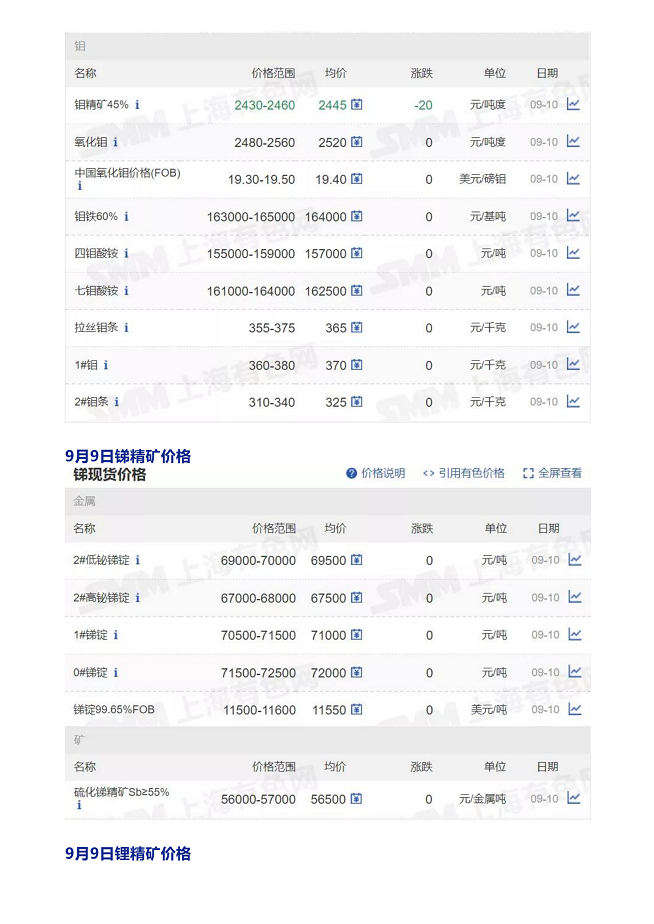Click the 9月9日锑精矿价格 heading
The image size is (654, 924).
click(127, 456)
